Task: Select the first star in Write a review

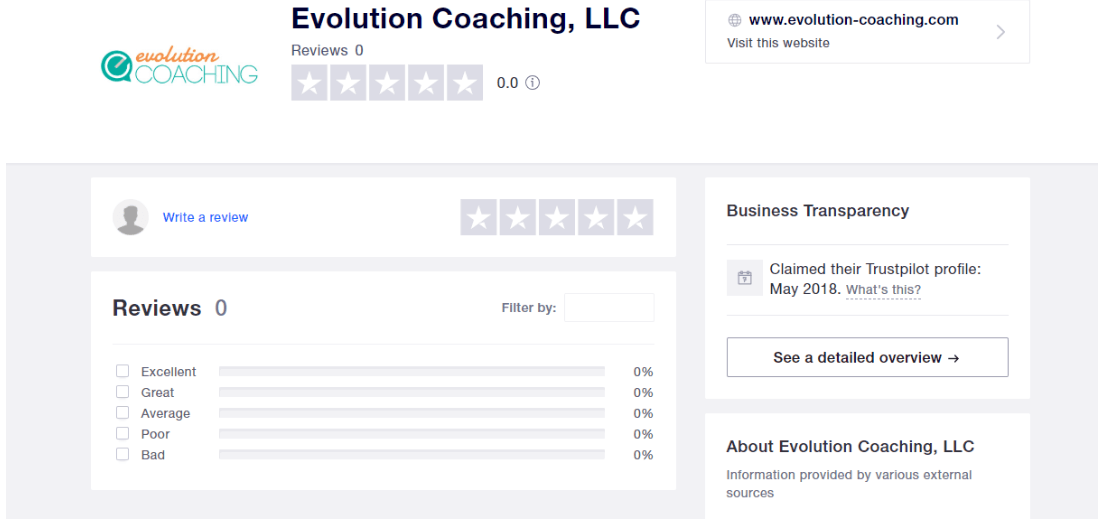Action: (x=479, y=218)
